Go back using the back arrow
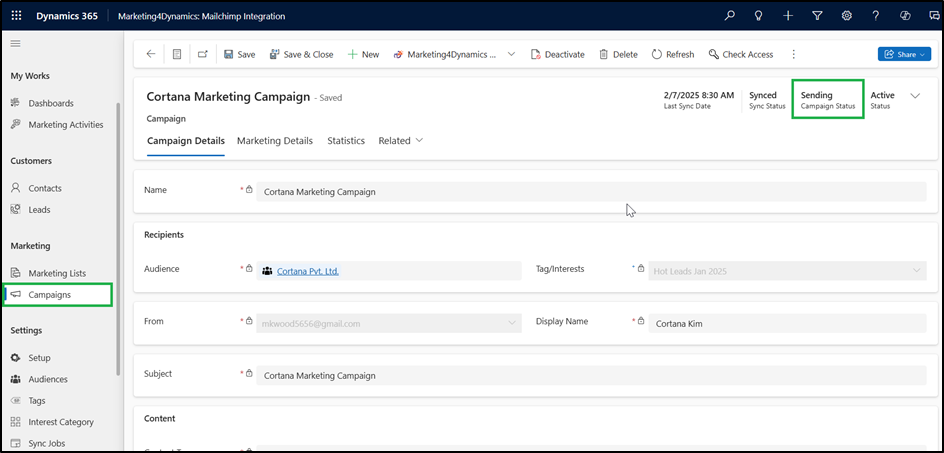Image resolution: width=944 pixels, height=453 pixels. pyautogui.click(x=151, y=54)
